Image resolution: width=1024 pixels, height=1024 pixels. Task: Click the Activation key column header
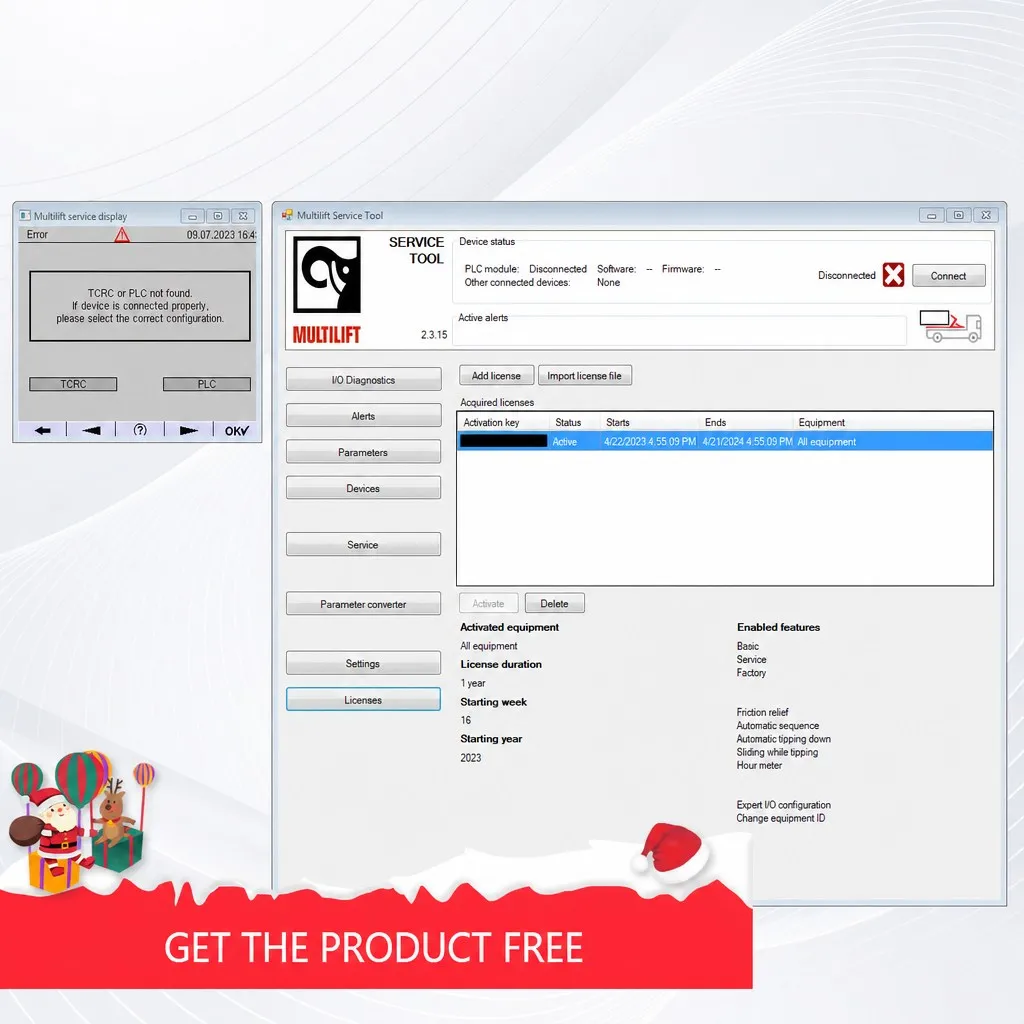point(503,423)
